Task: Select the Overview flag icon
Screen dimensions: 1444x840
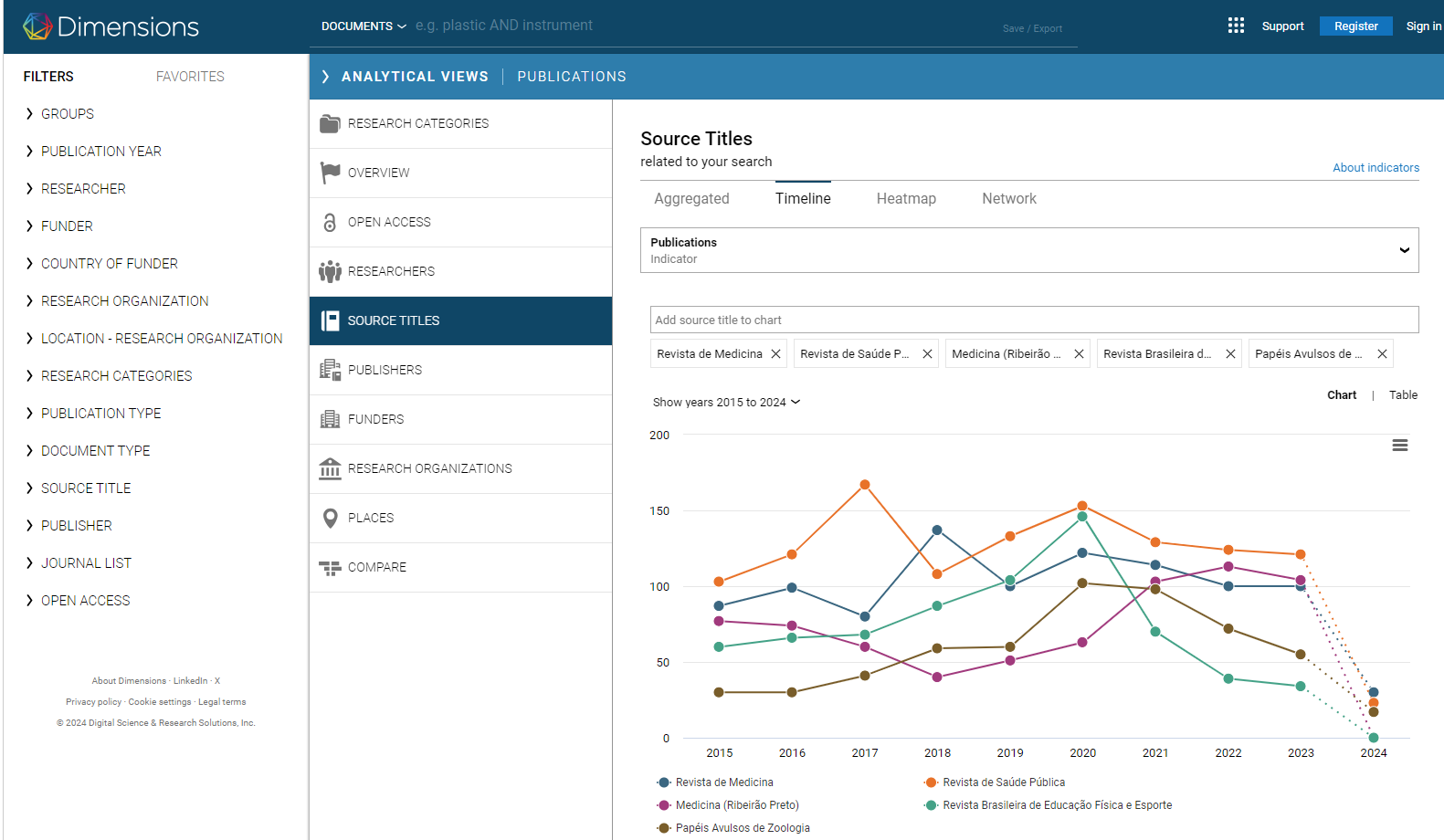Action: 330,173
